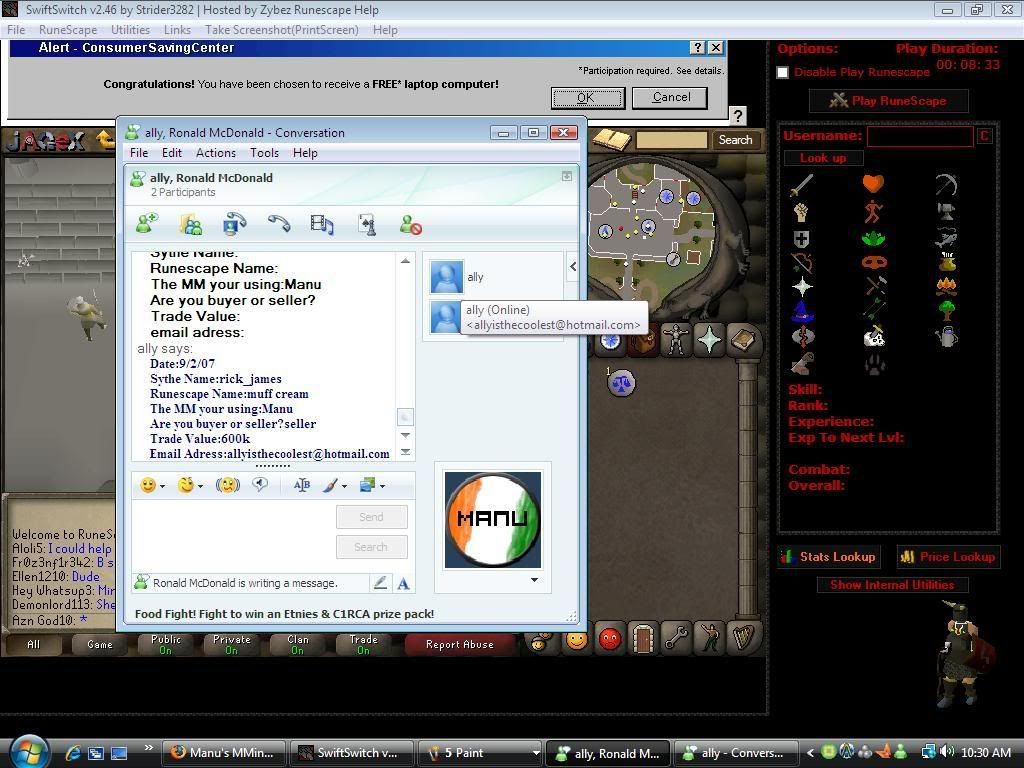The width and height of the screenshot is (1024, 768).
Task: Toggle Public chat On in RuneScape
Action: 166,644
